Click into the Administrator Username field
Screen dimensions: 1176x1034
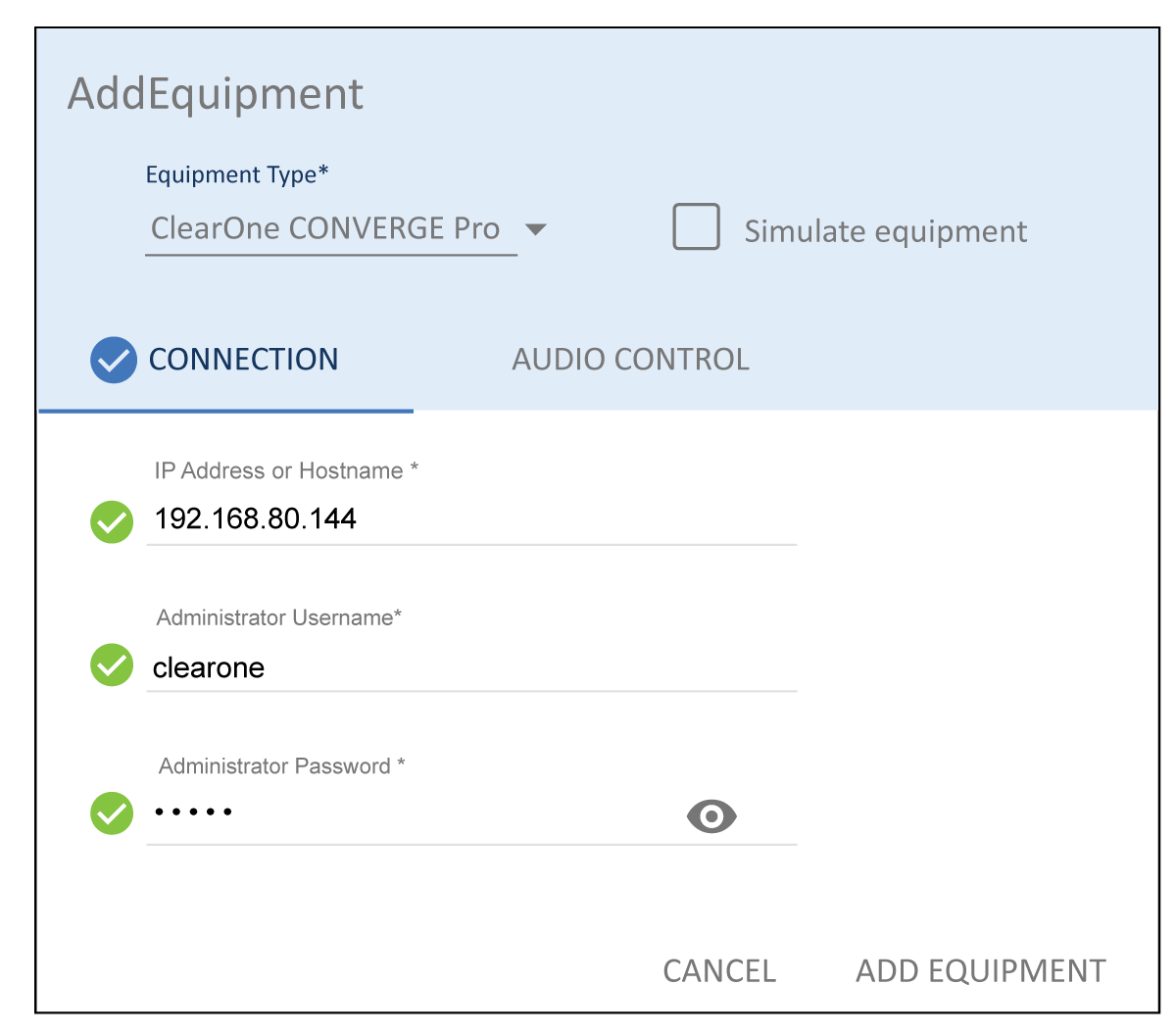(x=470, y=667)
